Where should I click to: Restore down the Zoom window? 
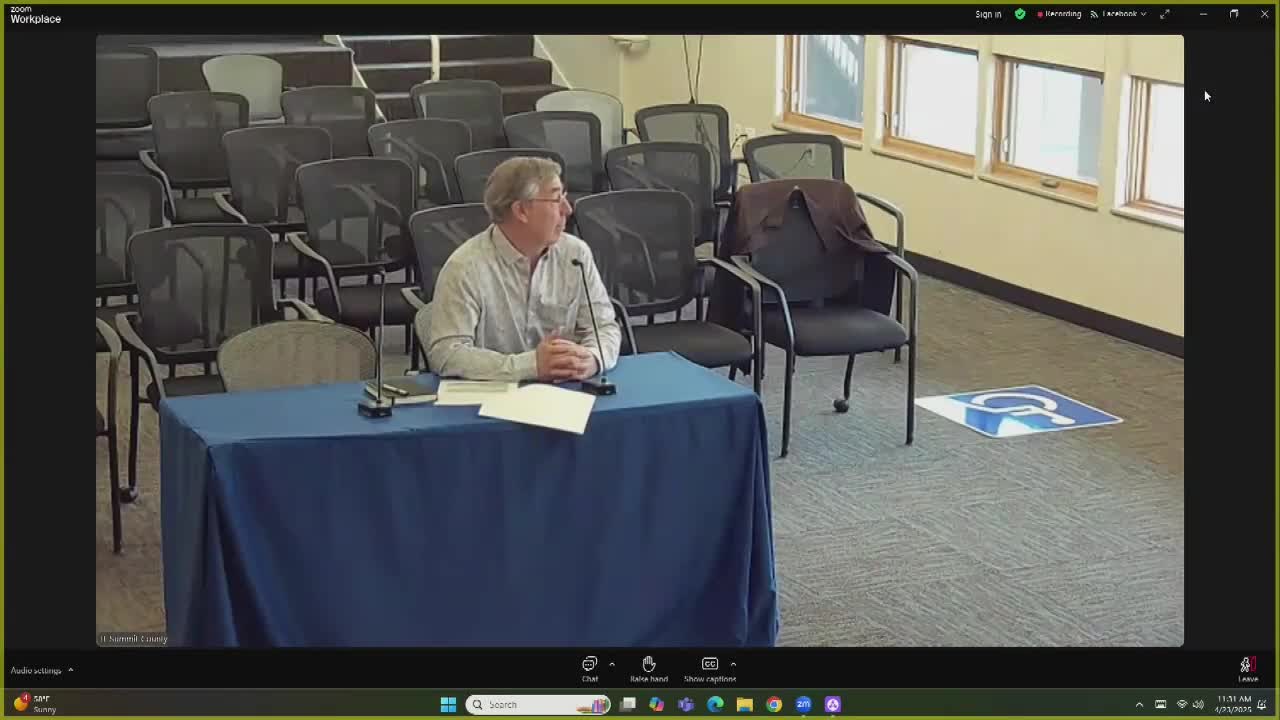[1234, 14]
